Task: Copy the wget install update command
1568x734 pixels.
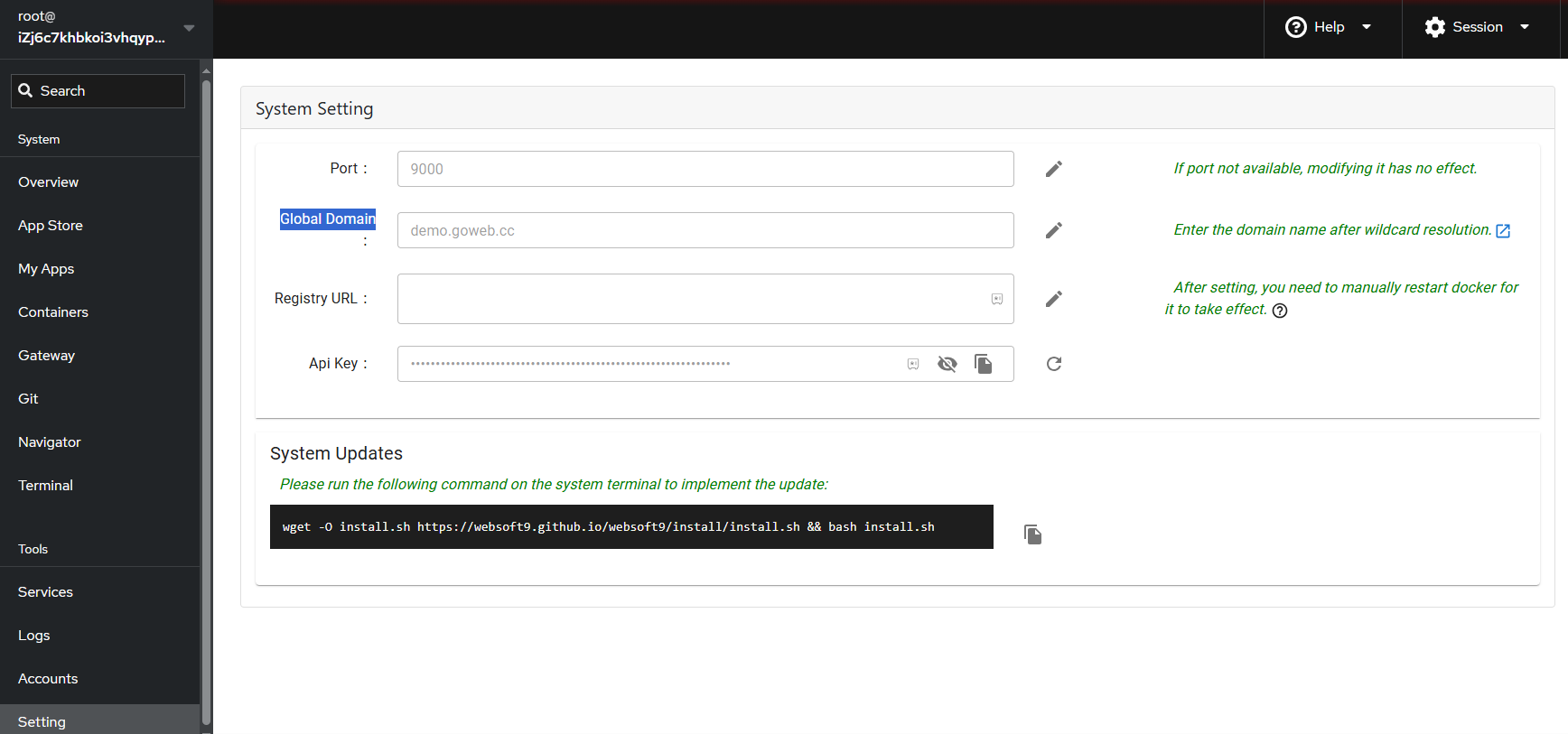Action: coord(1032,534)
